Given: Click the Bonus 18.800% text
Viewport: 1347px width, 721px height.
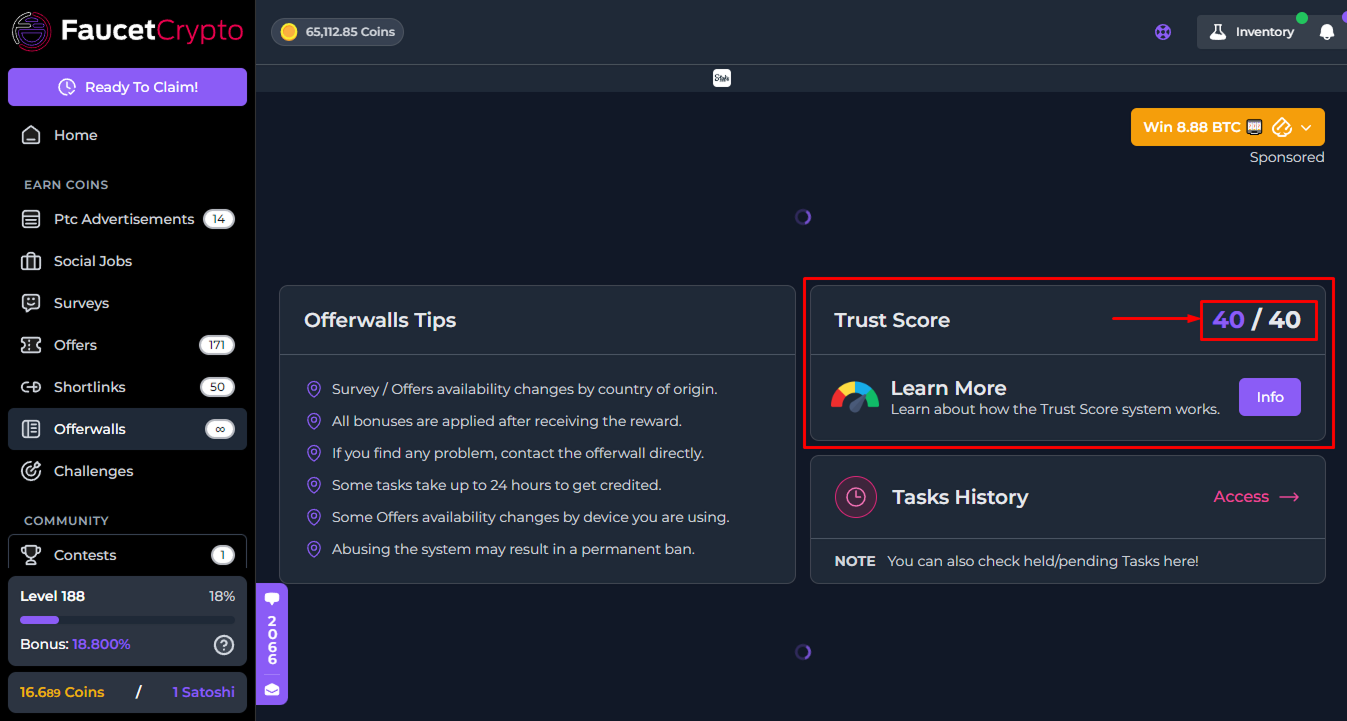Looking at the screenshot, I should coord(75,645).
